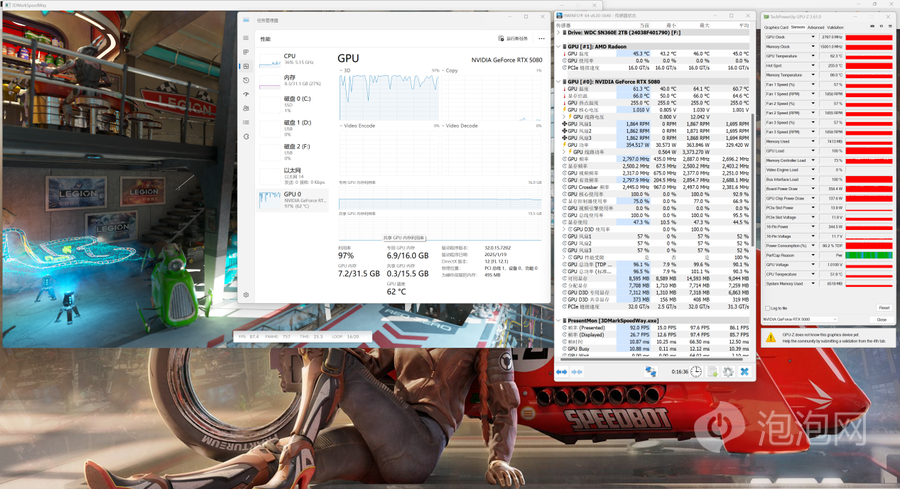Open HWiNFO sensor settings gear icon
This screenshot has height=489, width=900.
[728, 372]
